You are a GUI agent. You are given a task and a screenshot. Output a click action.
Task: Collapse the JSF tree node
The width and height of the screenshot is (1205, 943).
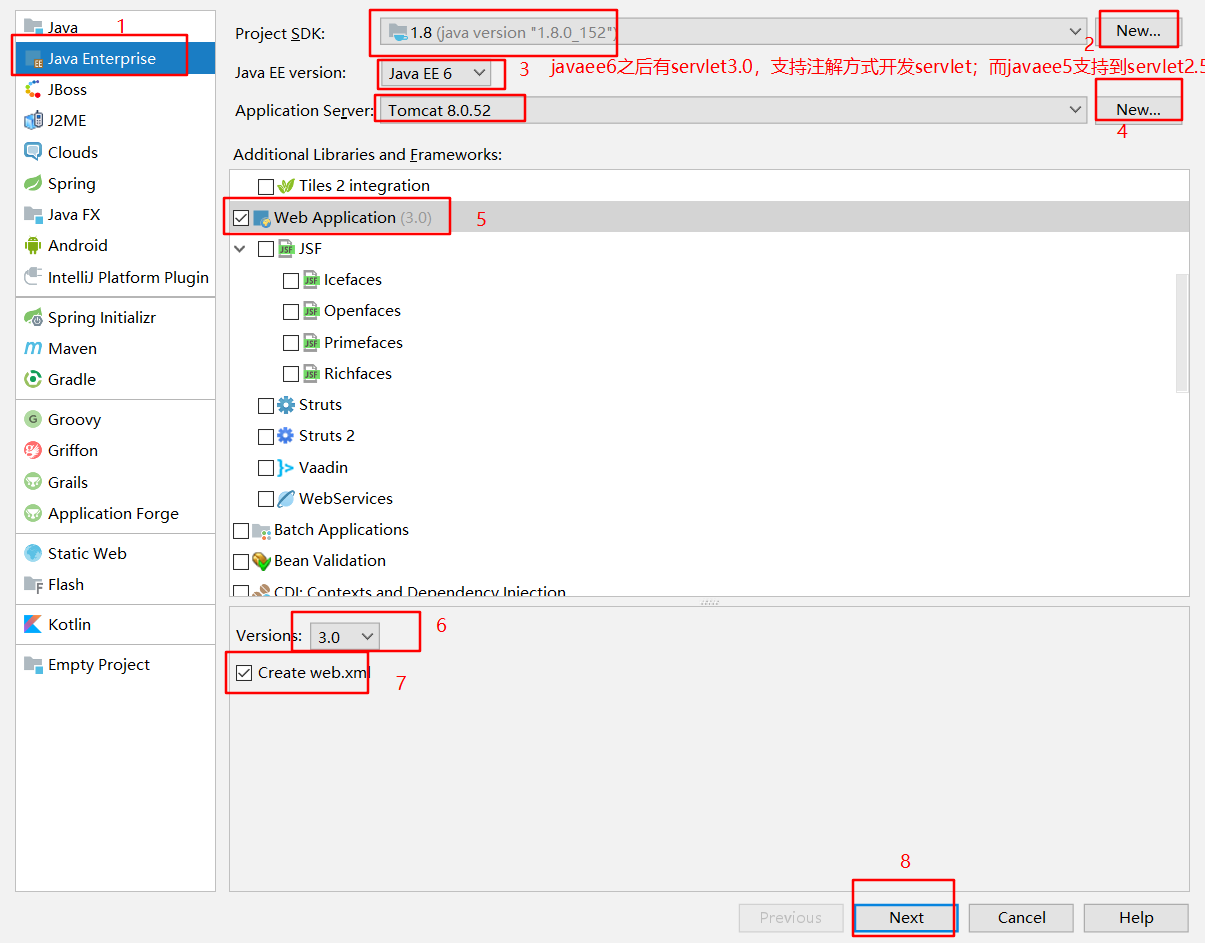[x=240, y=249]
